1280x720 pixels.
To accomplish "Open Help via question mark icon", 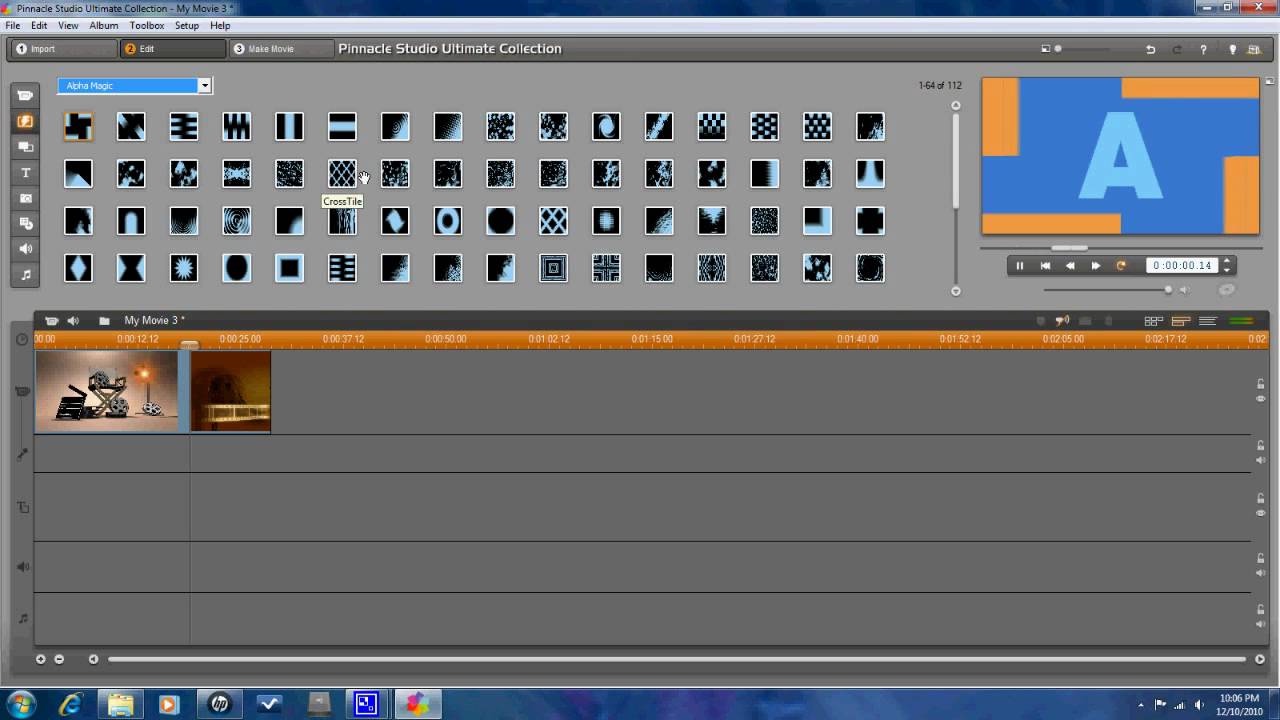I will coord(1203,49).
